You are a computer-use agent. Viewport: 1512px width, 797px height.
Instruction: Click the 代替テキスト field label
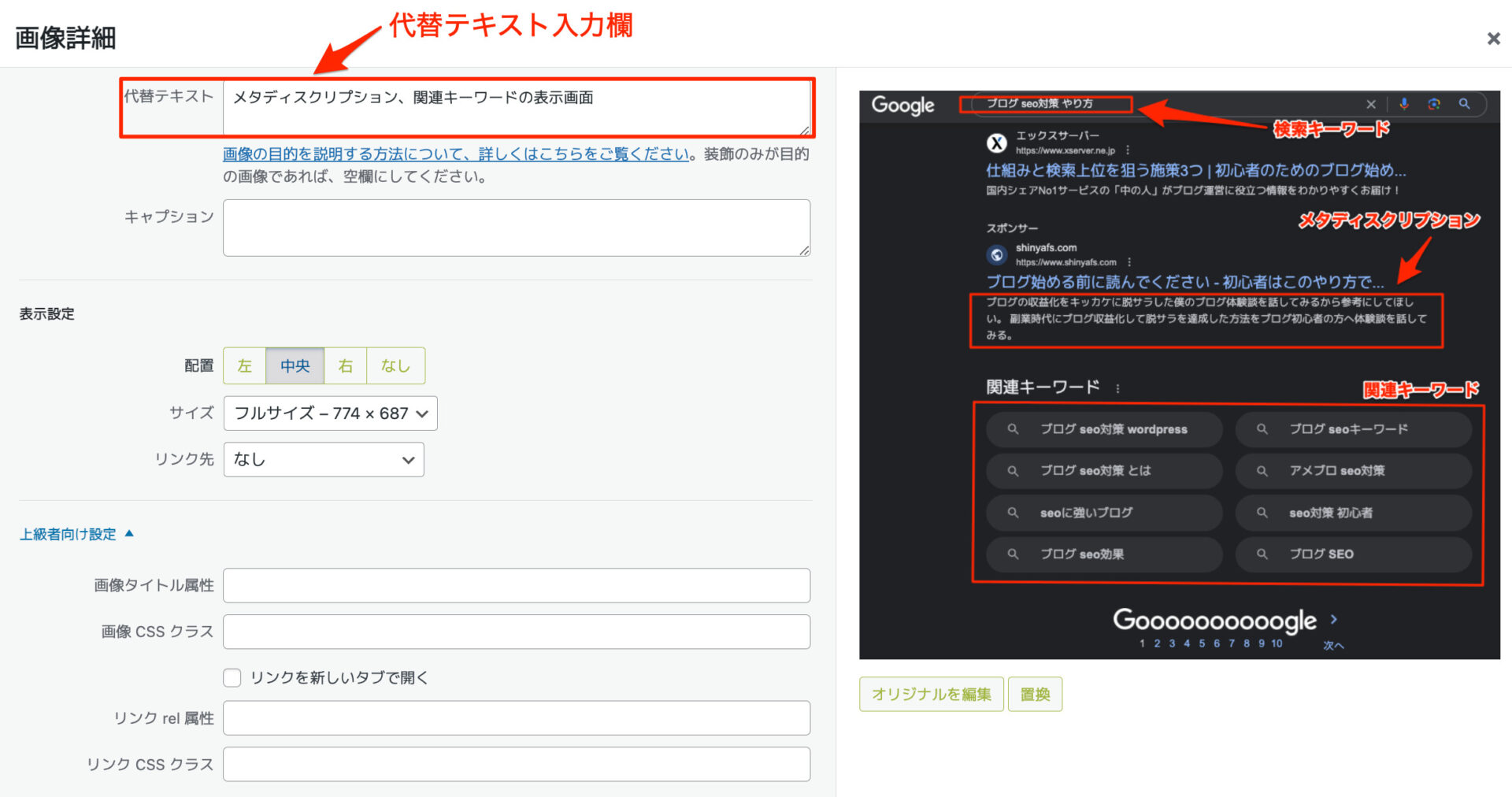pos(169,96)
